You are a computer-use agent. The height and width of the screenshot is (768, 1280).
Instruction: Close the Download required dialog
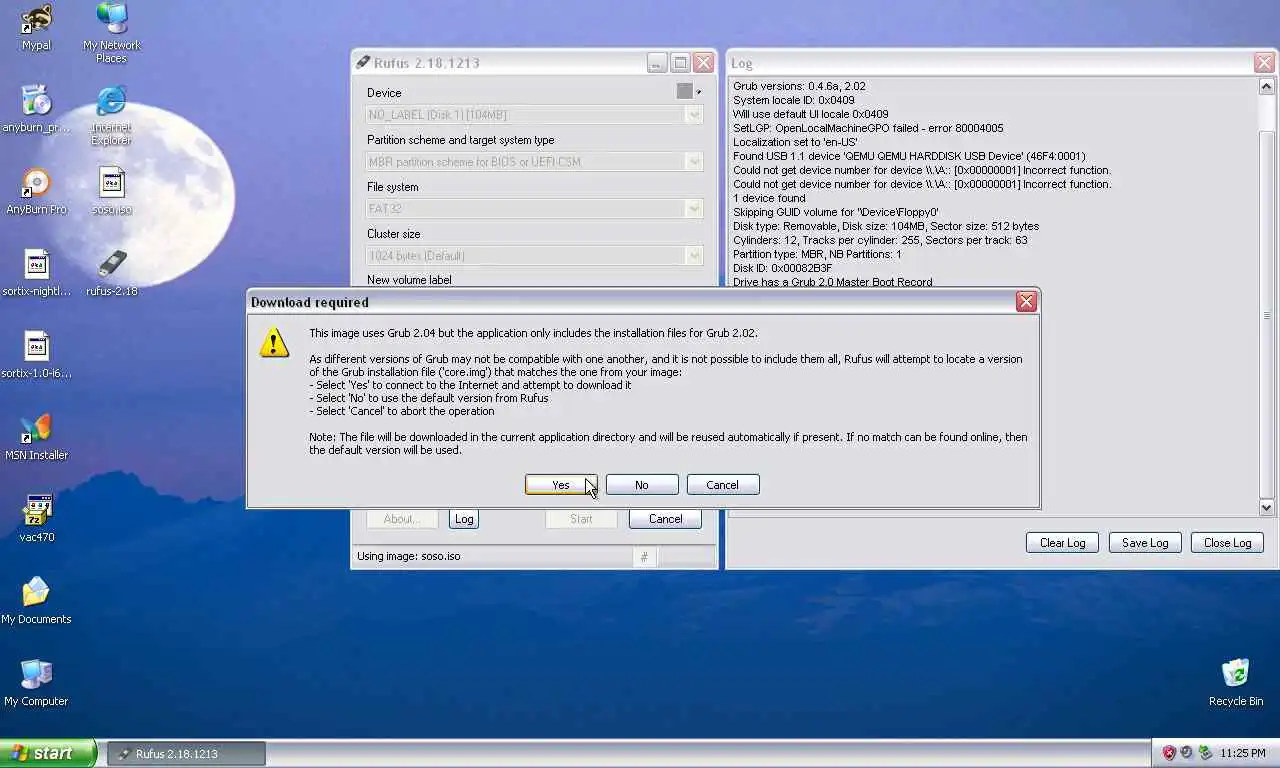1026,302
